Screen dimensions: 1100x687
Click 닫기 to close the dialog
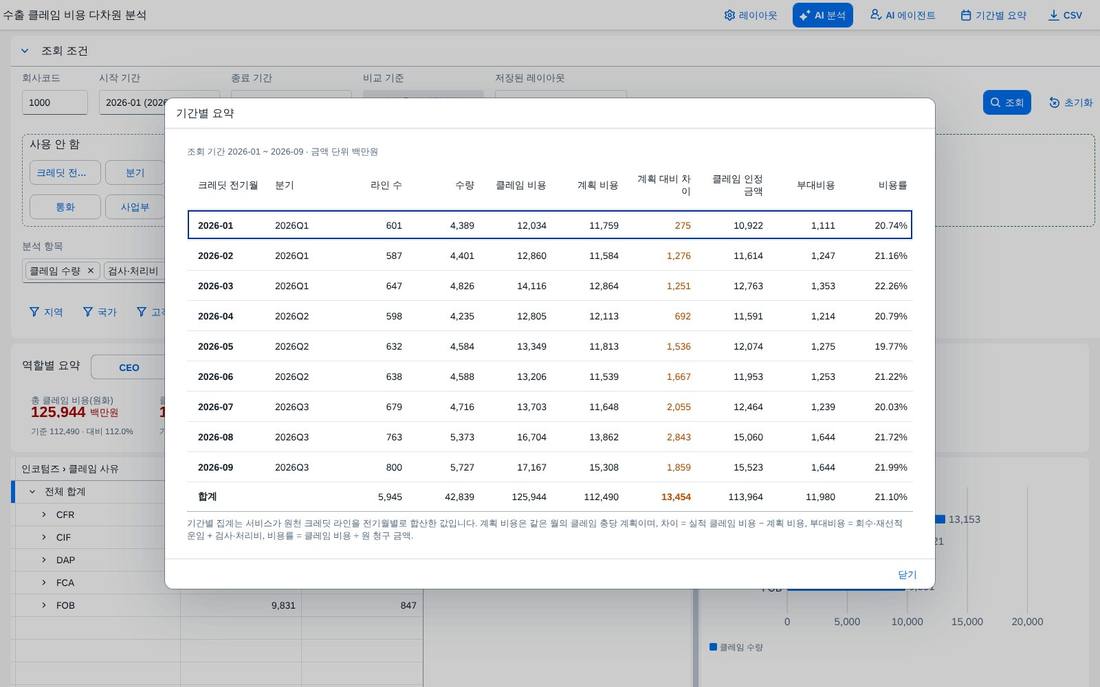coord(907,574)
